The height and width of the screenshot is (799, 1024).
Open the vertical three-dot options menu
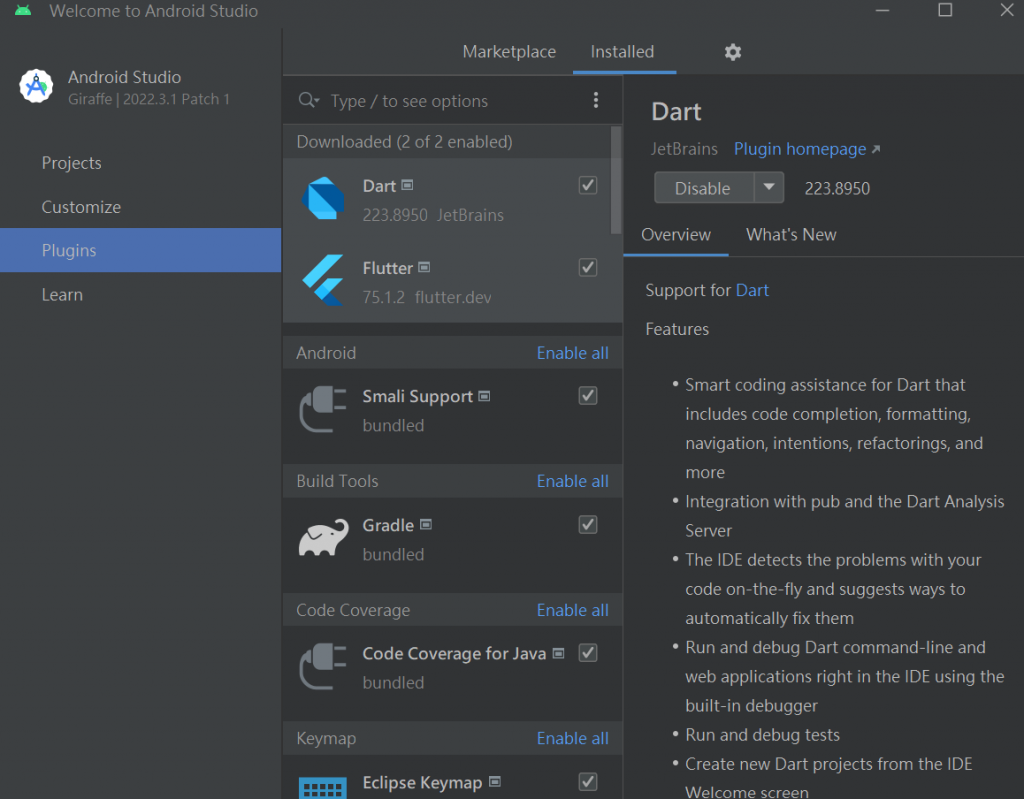596,100
